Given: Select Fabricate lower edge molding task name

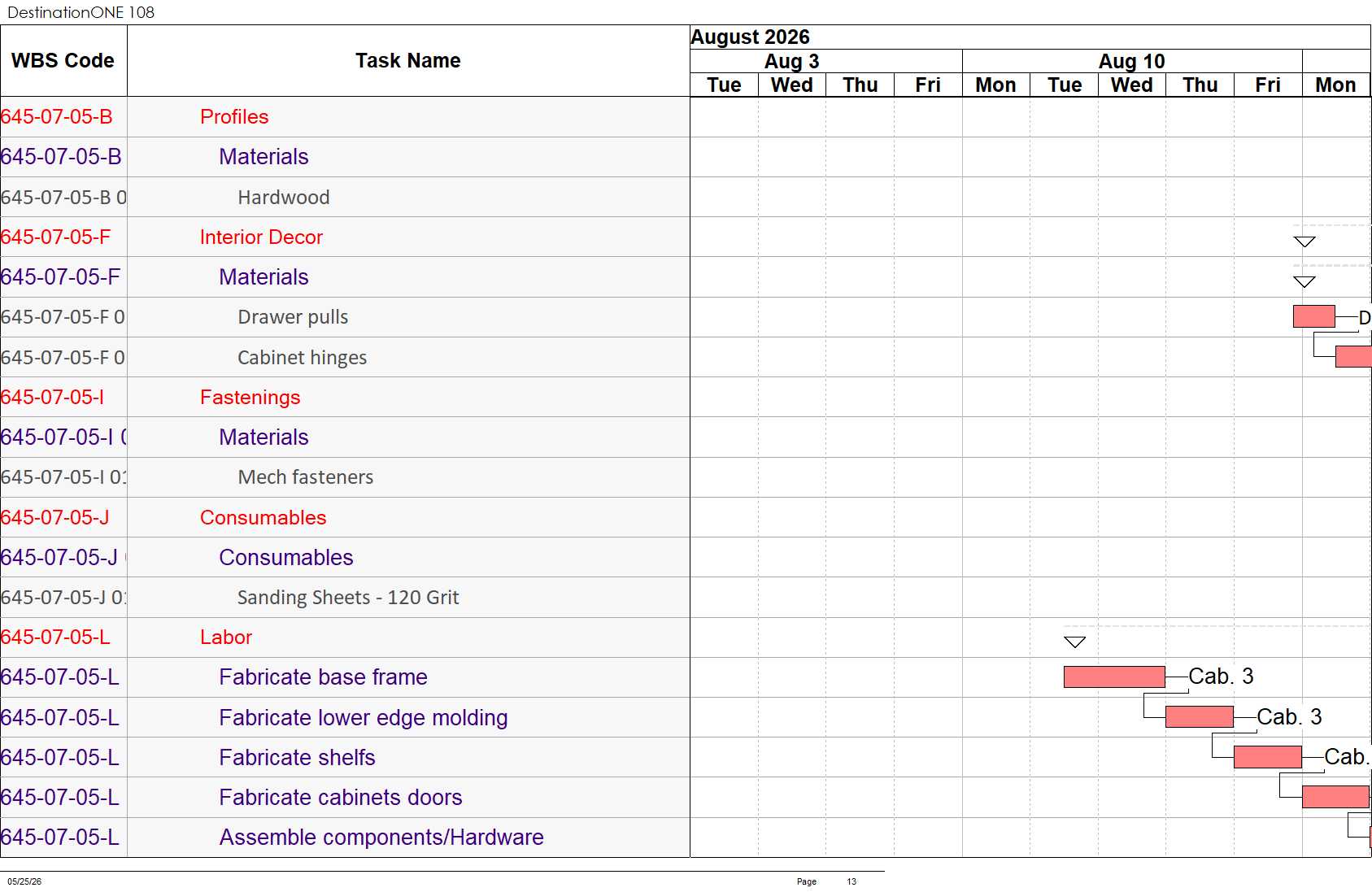Looking at the screenshot, I should pos(364,718).
